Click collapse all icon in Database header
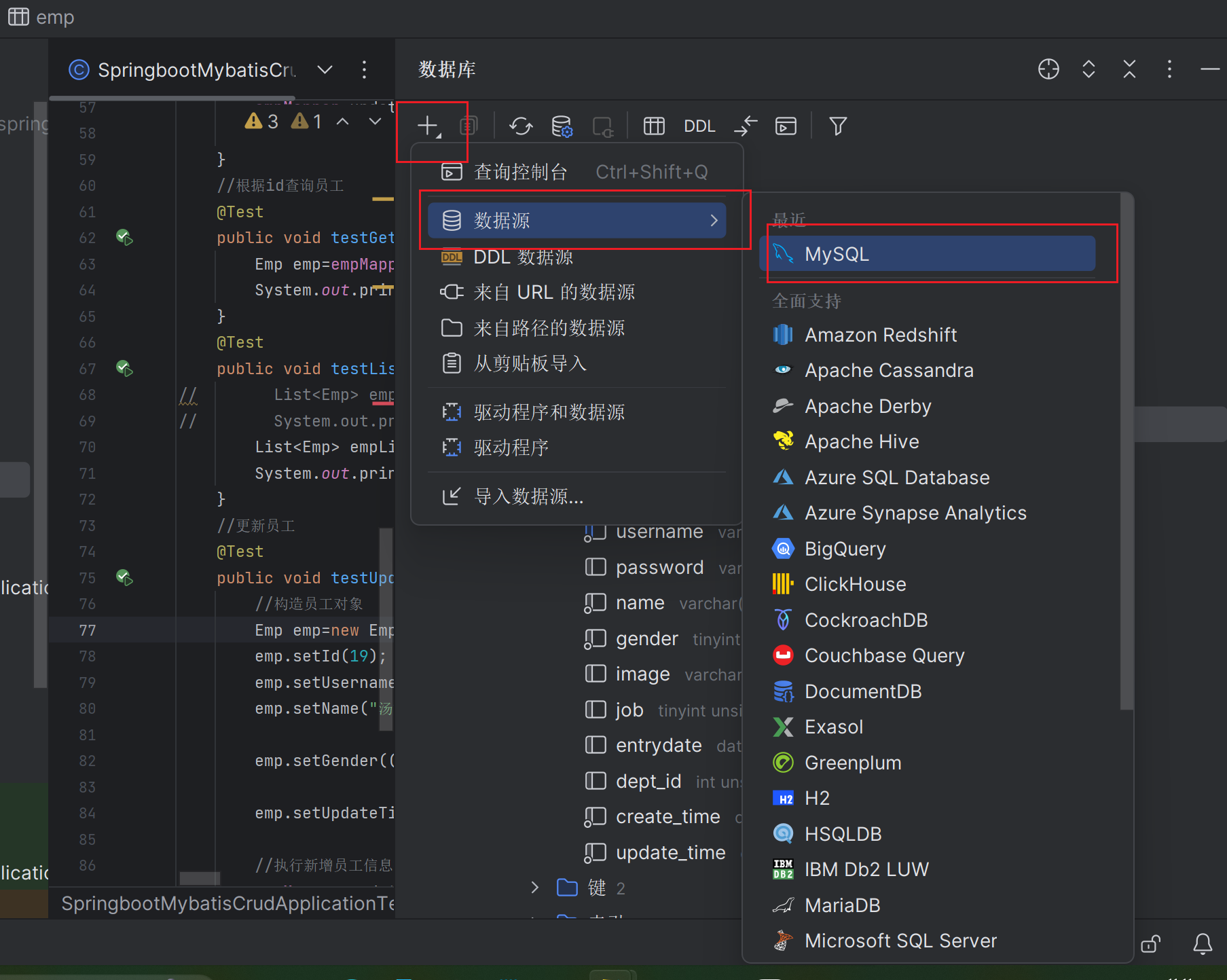The height and width of the screenshot is (980, 1227). (x=1129, y=69)
